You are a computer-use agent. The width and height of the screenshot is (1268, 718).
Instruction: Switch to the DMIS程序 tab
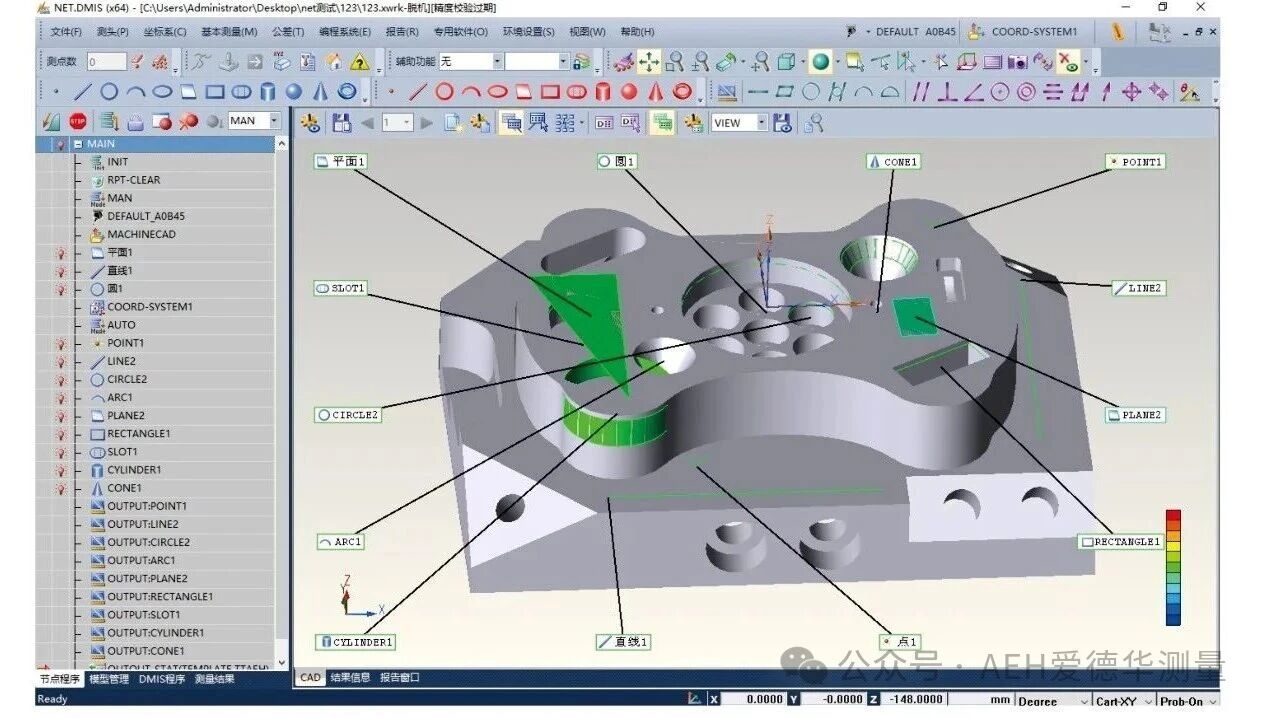[161, 679]
